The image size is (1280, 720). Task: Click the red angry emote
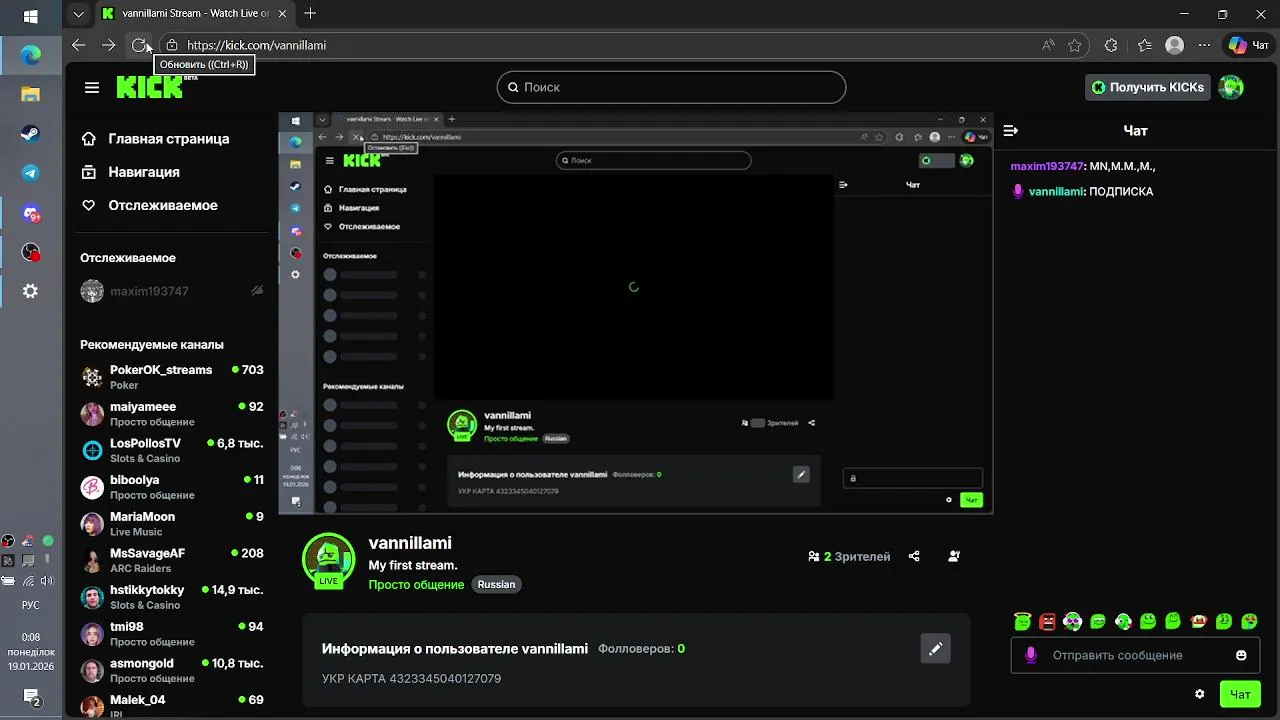(x=1047, y=621)
